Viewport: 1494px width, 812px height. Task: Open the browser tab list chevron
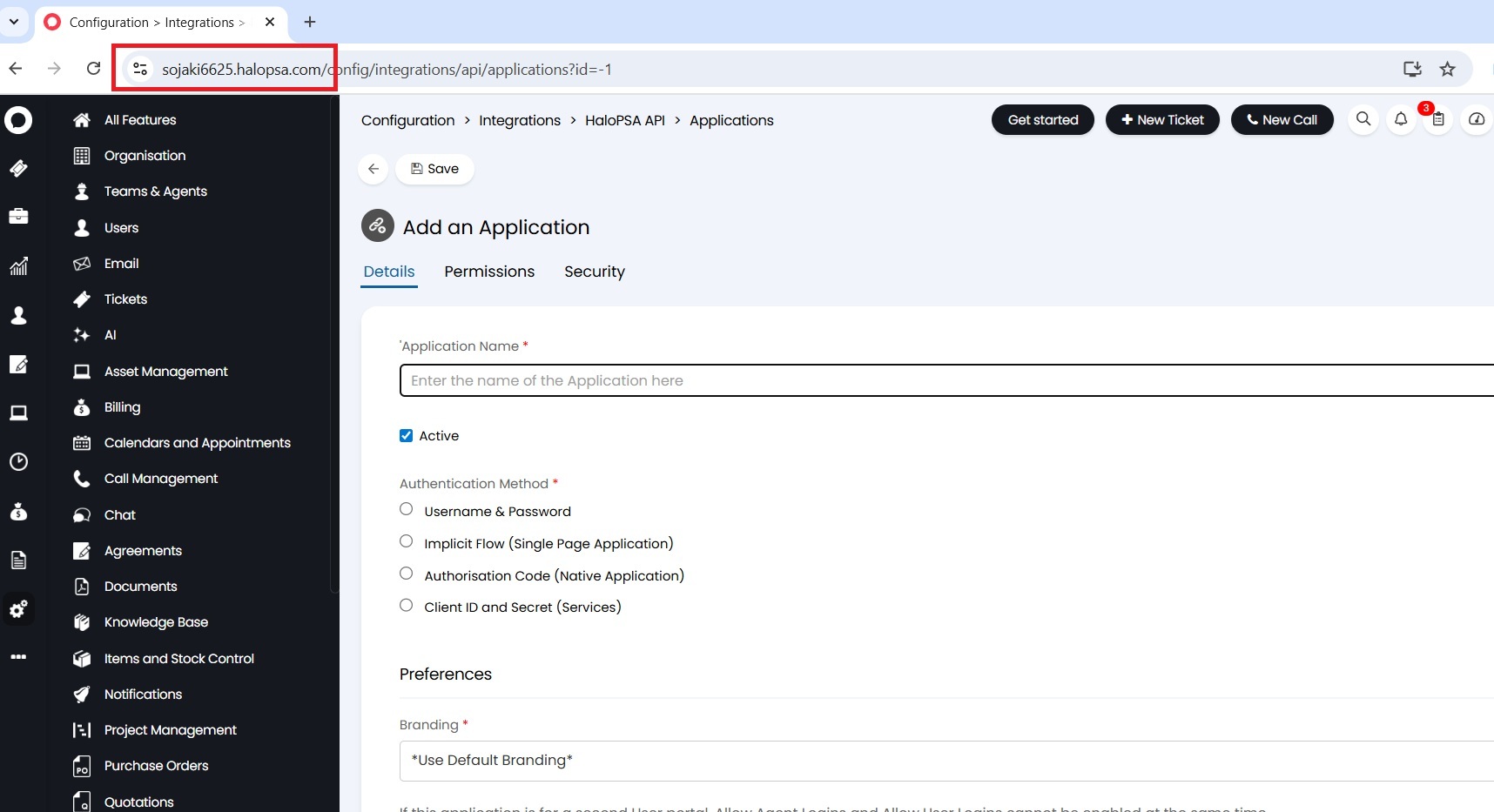click(x=14, y=22)
